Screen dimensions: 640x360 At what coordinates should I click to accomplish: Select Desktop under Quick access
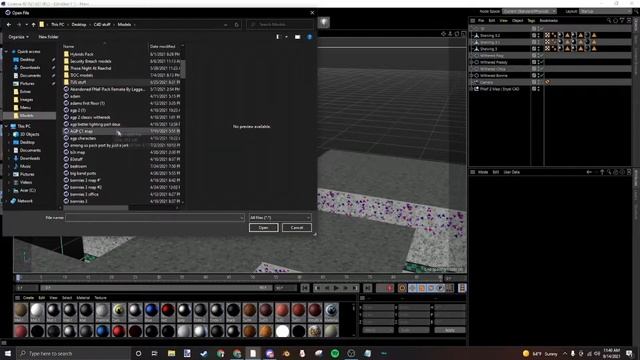27,60
